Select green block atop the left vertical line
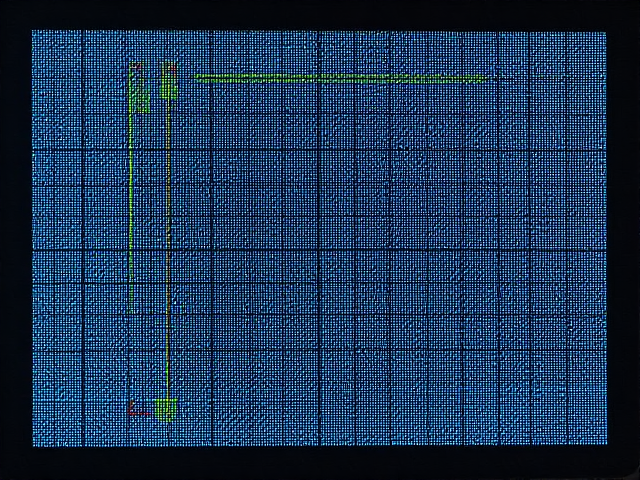 [x=140, y=87]
